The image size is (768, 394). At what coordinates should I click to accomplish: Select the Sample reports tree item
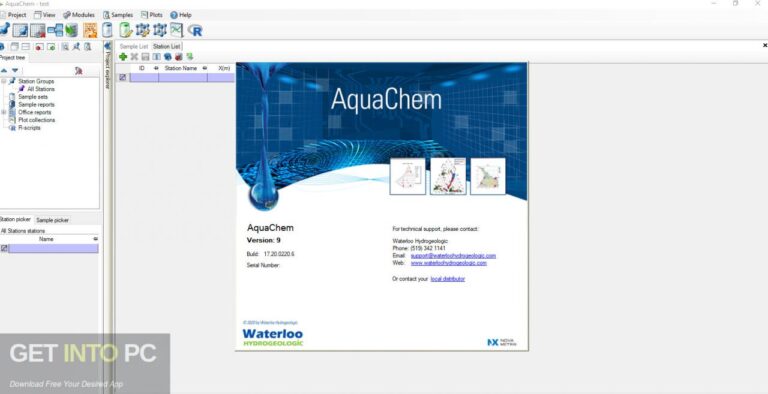(x=37, y=104)
